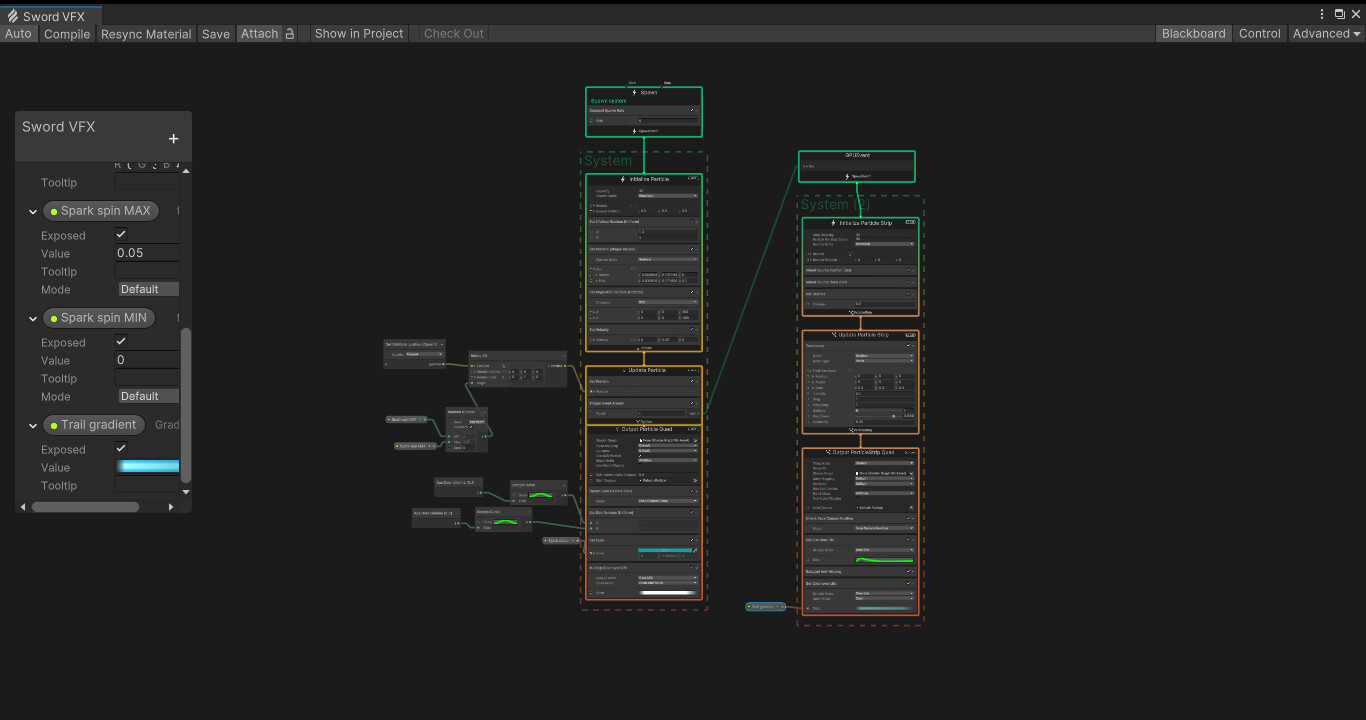Maximize the VFX Graph window
1366x720 pixels.
point(1340,14)
